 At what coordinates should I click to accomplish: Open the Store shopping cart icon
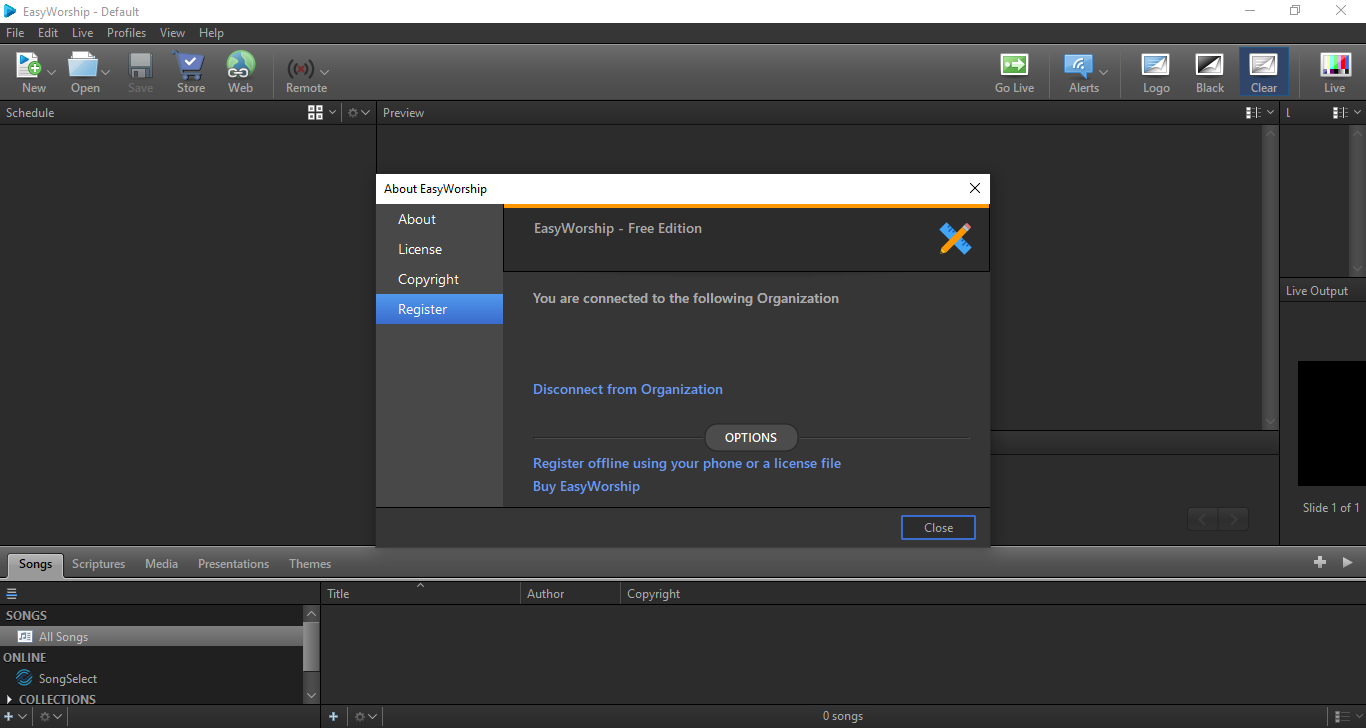(190, 66)
